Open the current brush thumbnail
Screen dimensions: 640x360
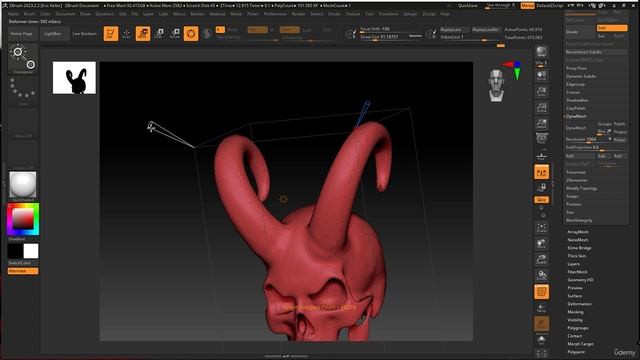pyautogui.click(x=23, y=59)
